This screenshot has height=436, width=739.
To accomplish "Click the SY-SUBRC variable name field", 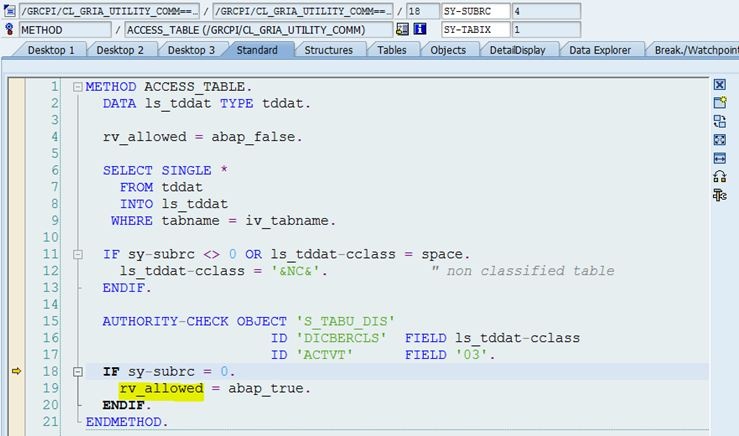I will pyautogui.click(x=476, y=11).
